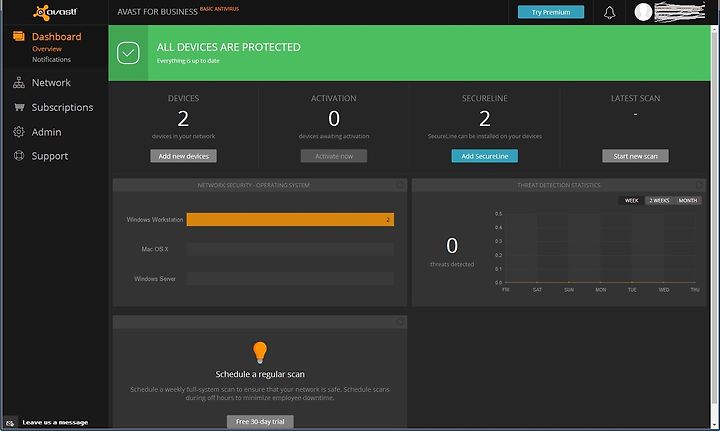Click the Threat Detection Statistics panel corner icon

coord(700,185)
